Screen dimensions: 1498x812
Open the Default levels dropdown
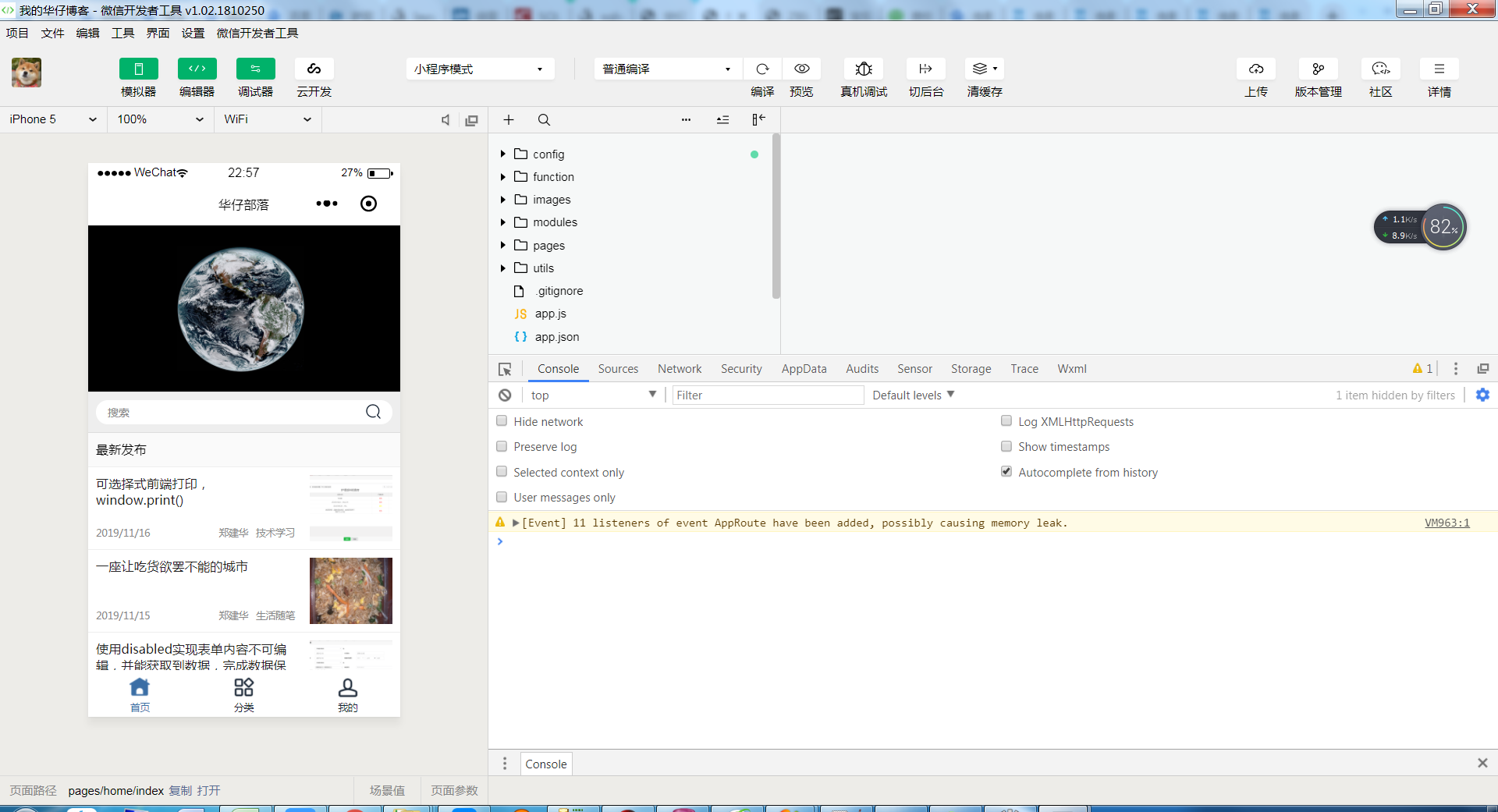913,395
